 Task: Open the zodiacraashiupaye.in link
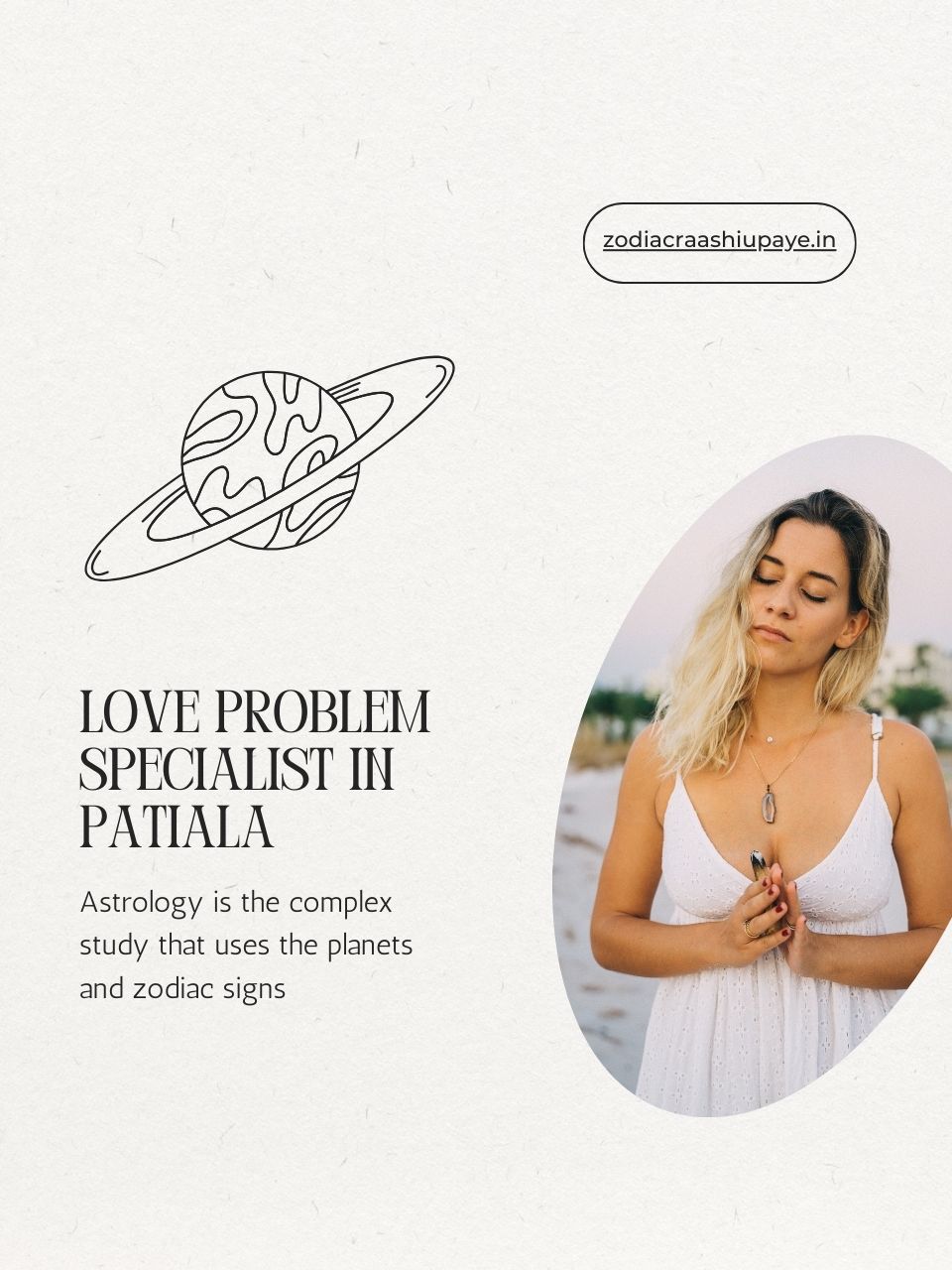click(719, 241)
